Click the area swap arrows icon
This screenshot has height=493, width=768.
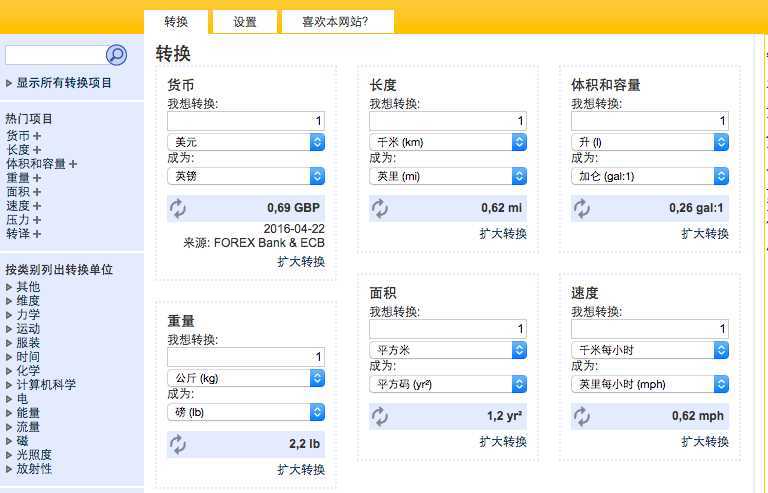[x=380, y=416]
